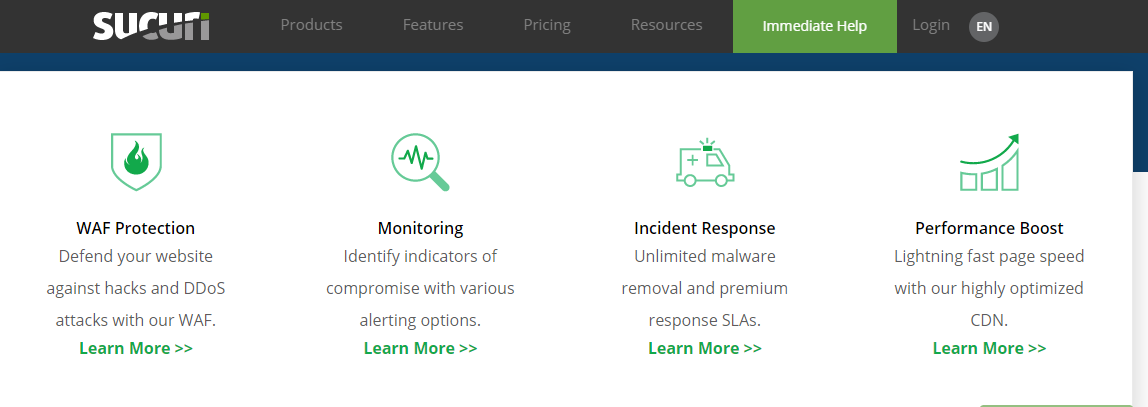This screenshot has height=407, width=1148.
Task: Select the WAF Protection heading
Action: (136, 228)
